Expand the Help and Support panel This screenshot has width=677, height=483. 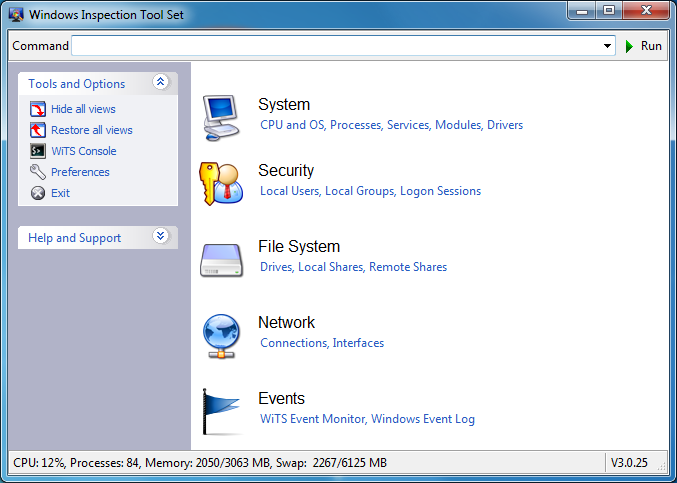click(x=161, y=236)
